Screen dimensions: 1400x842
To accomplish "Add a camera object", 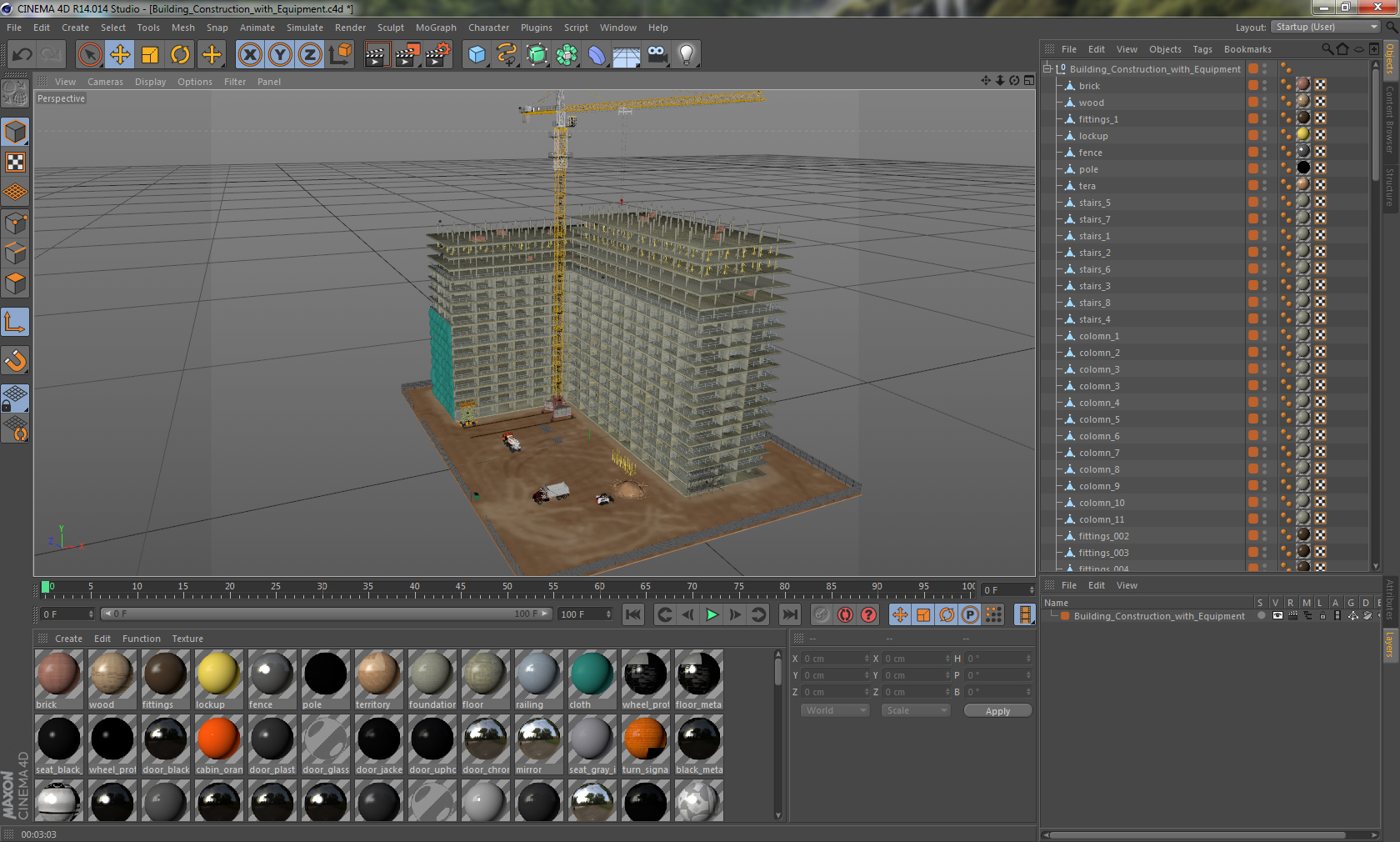I will click(657, 55).
